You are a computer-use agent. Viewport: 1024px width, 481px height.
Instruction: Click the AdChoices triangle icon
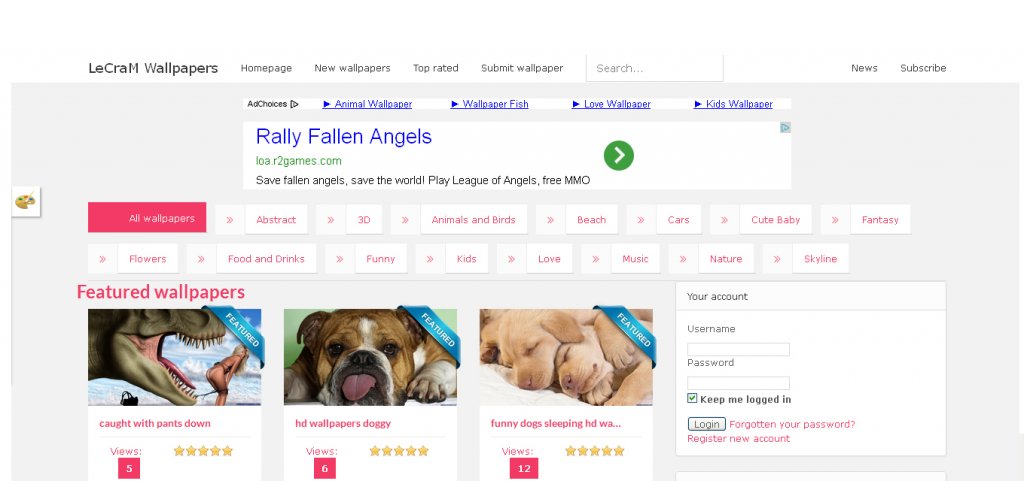pyautogui.click(x=294, y=104)
